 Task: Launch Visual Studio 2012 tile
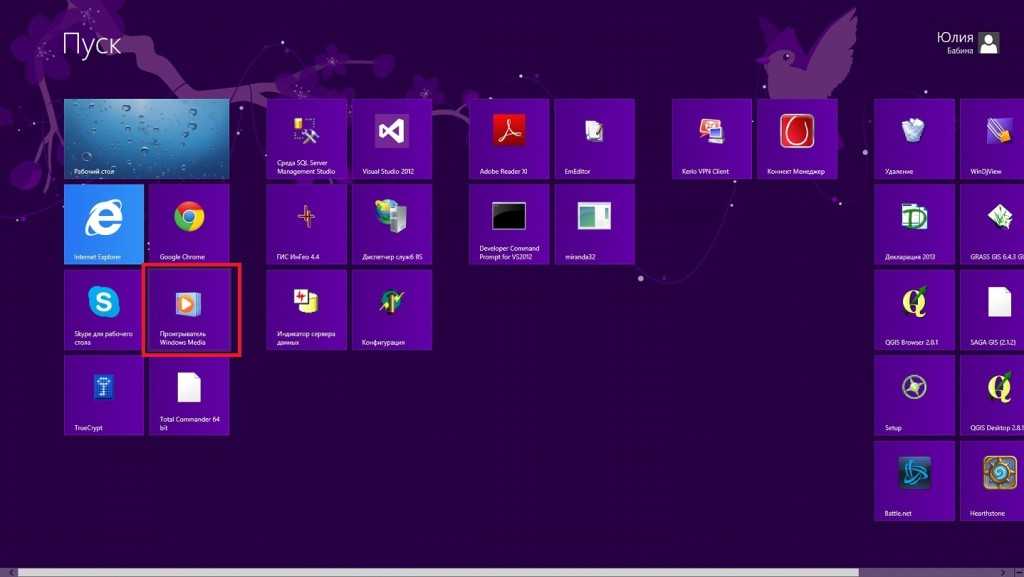392,139
